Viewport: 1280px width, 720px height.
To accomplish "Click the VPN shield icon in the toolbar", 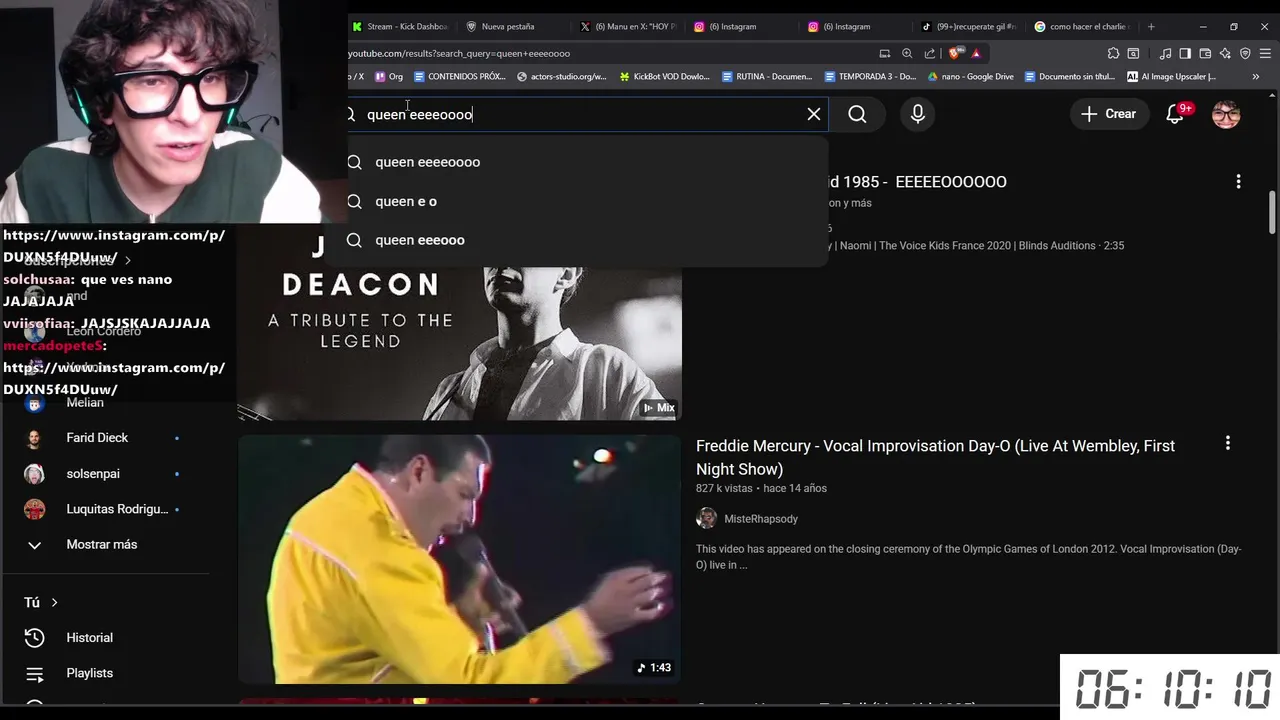I will pyautogui.click(x=1245, y=53).
